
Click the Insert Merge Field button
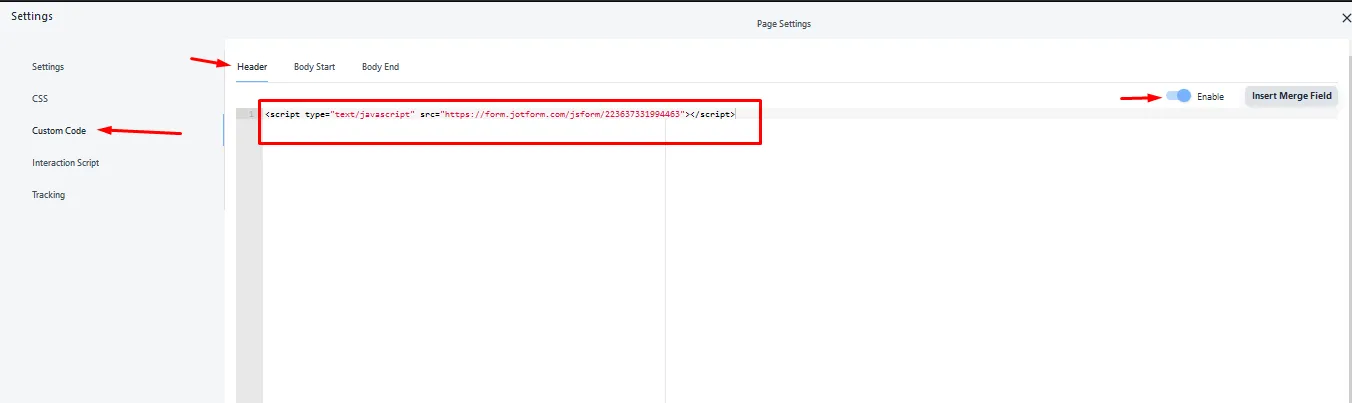click(1291, 96)
